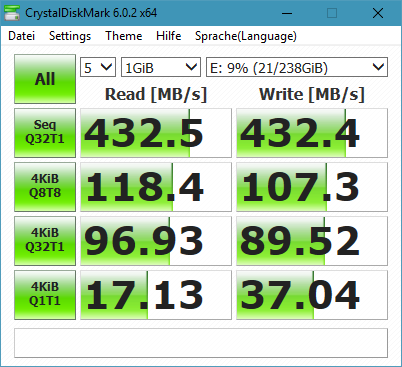Screen dimensions: 402x367
Task: Run all benchmarks with the All button
Action: click(x=45, y=79)
